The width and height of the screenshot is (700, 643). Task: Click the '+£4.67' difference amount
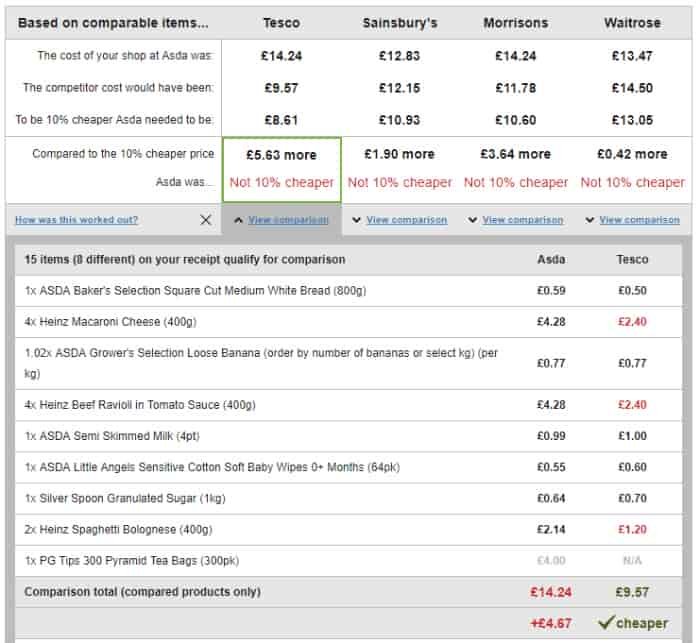pos(551,623)
